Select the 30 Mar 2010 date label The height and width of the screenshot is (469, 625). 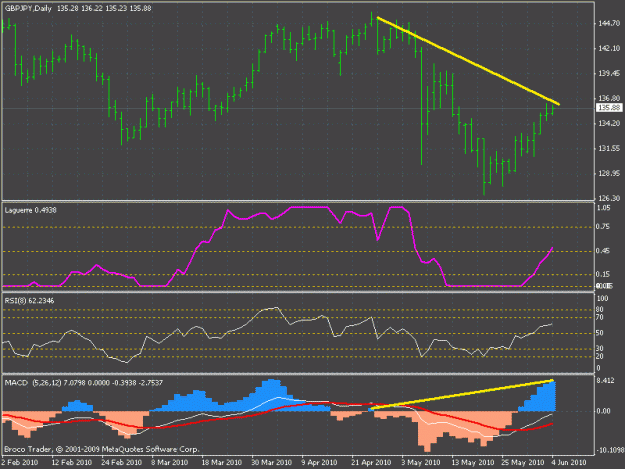click(x=271, y=462)
